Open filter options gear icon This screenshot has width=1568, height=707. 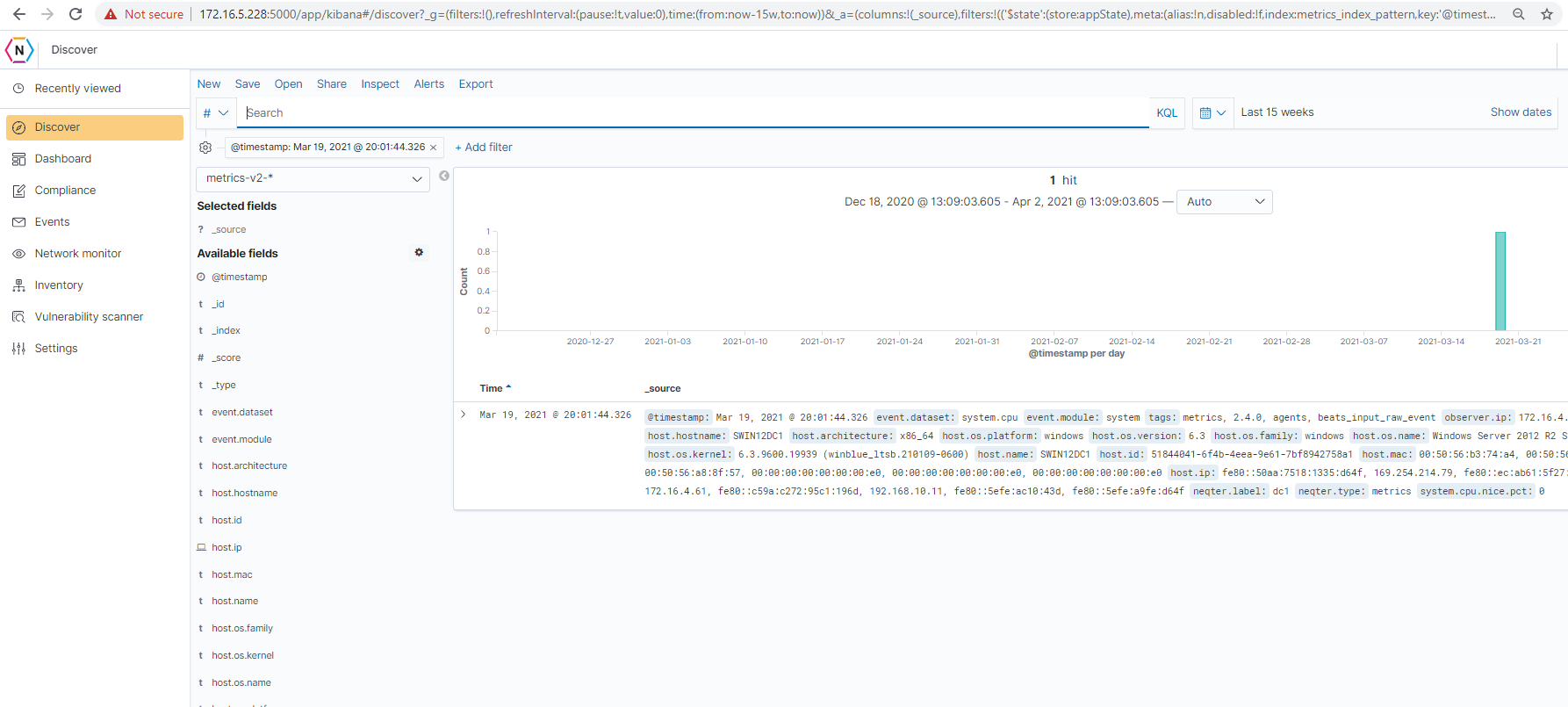205,148
